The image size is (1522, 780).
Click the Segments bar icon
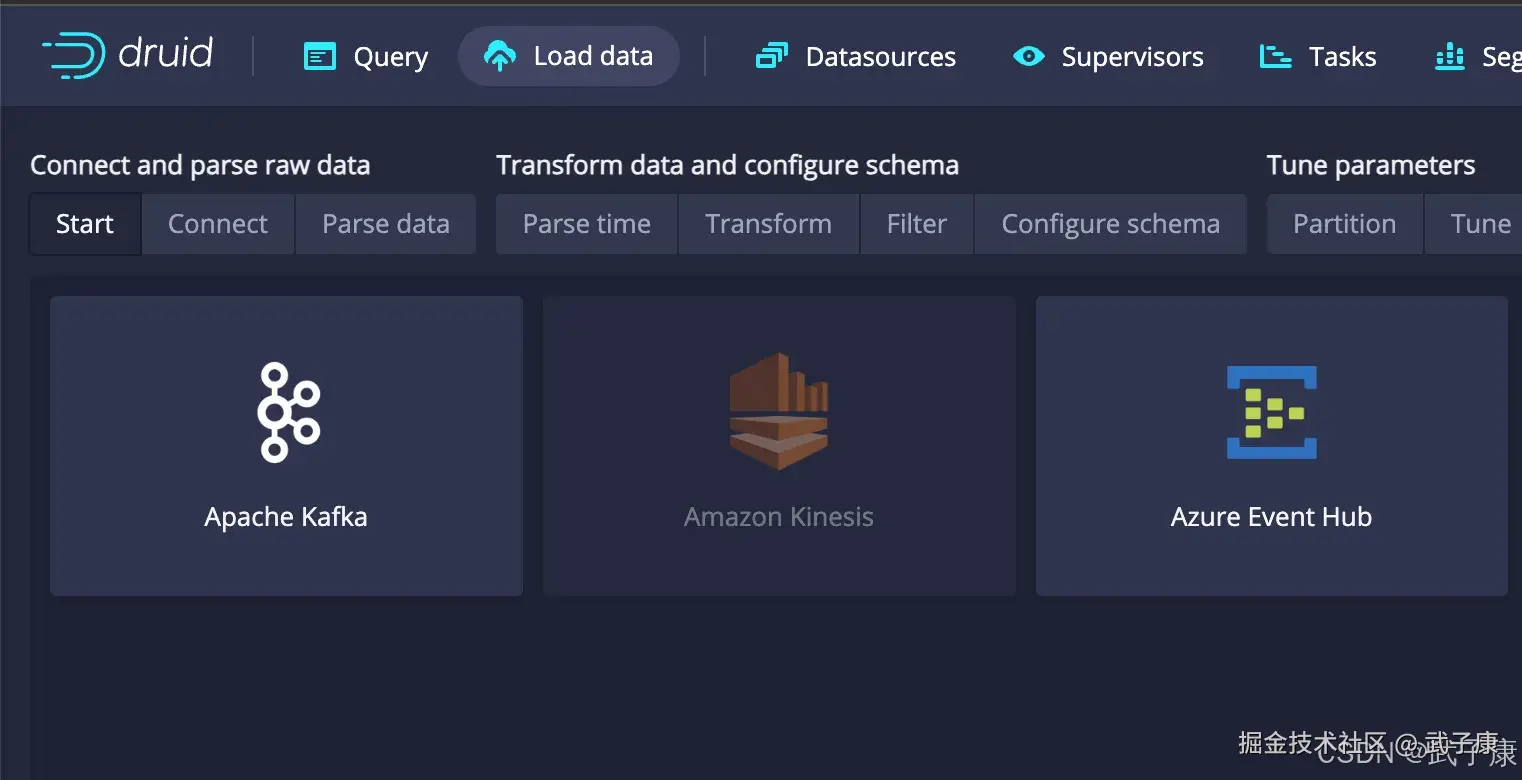coord(1449,57)
